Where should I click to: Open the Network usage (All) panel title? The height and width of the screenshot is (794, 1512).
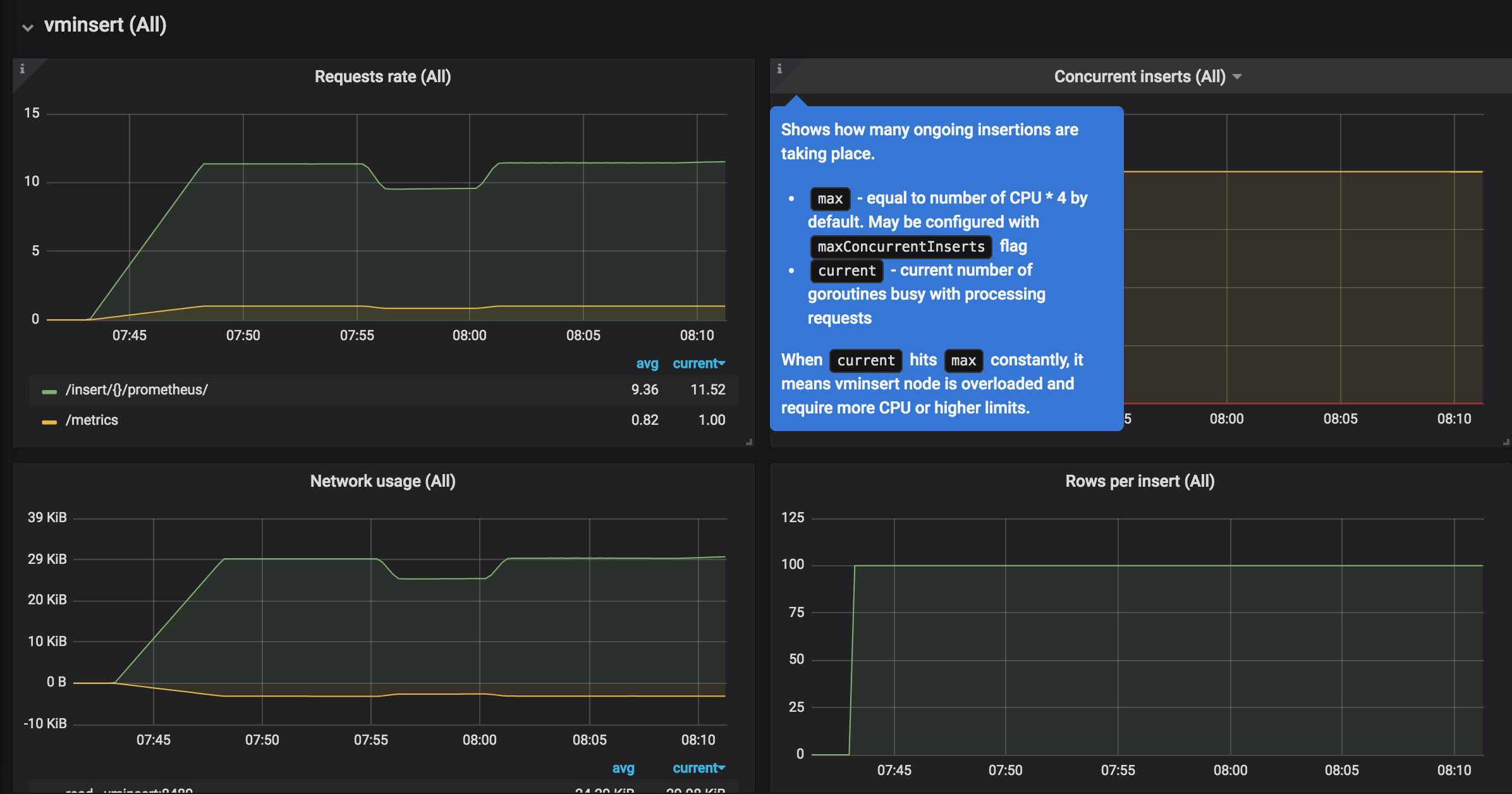point(382,481)
